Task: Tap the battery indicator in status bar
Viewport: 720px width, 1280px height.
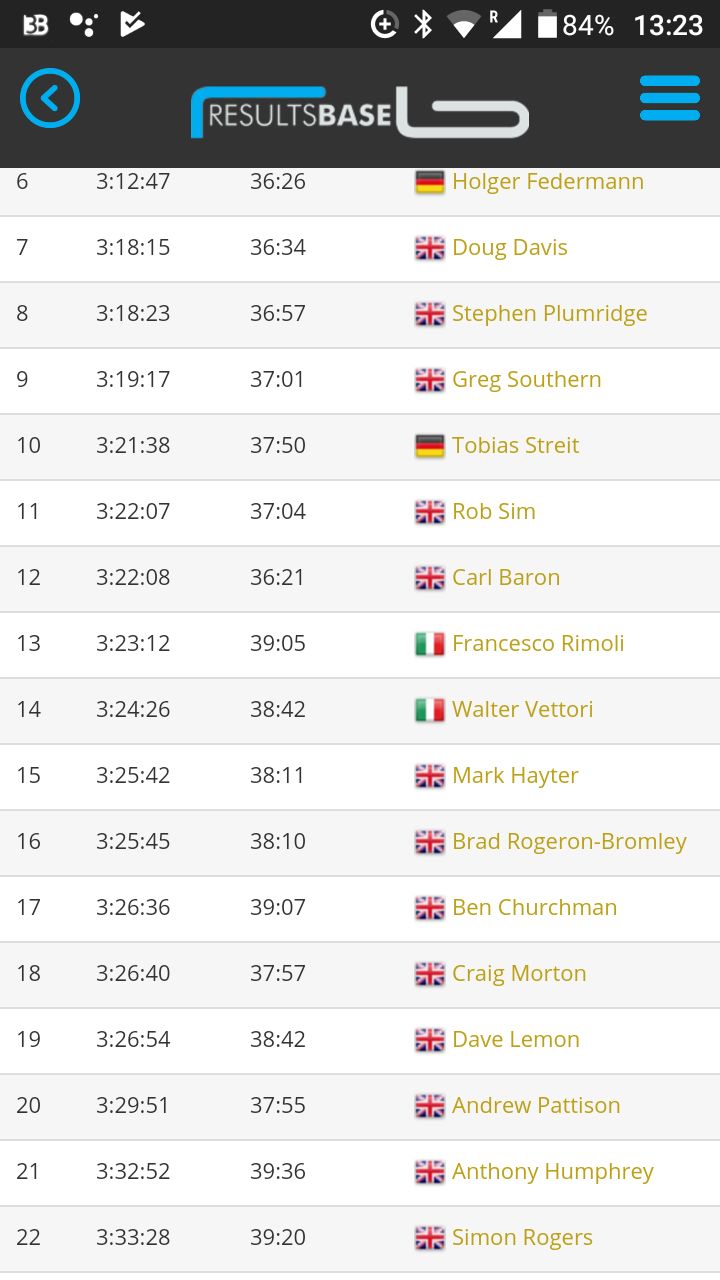Action: (x=547, y=25)
